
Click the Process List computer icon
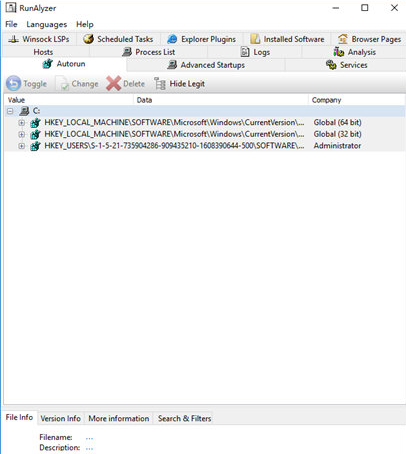click(x=127, y=52)
